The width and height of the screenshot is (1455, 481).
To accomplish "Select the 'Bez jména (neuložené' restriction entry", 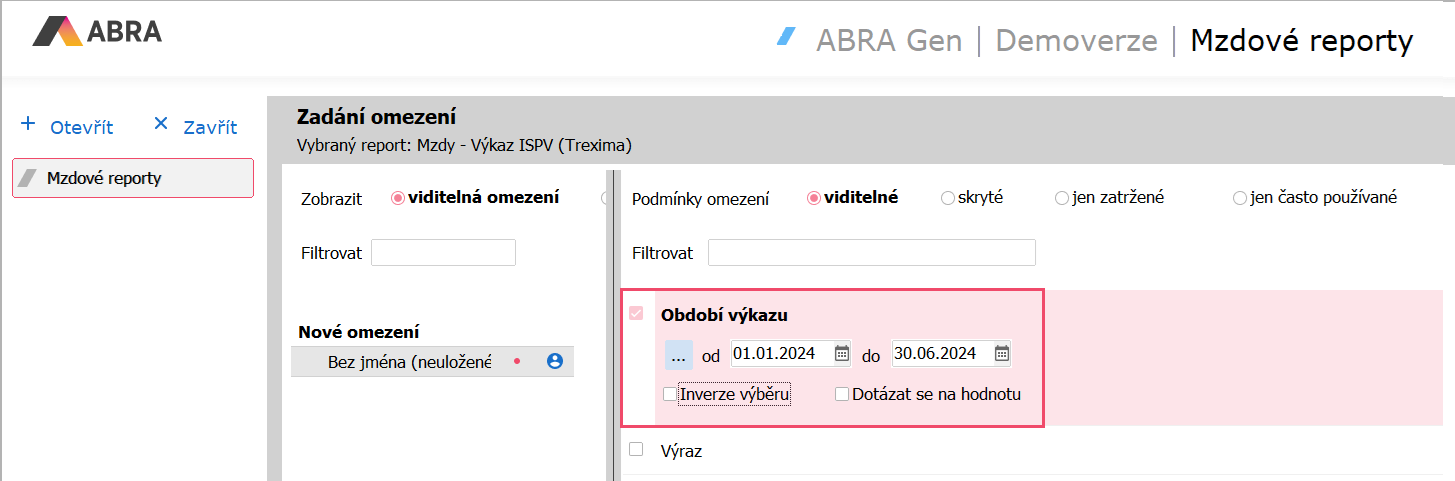I will (x=409, y=362).
